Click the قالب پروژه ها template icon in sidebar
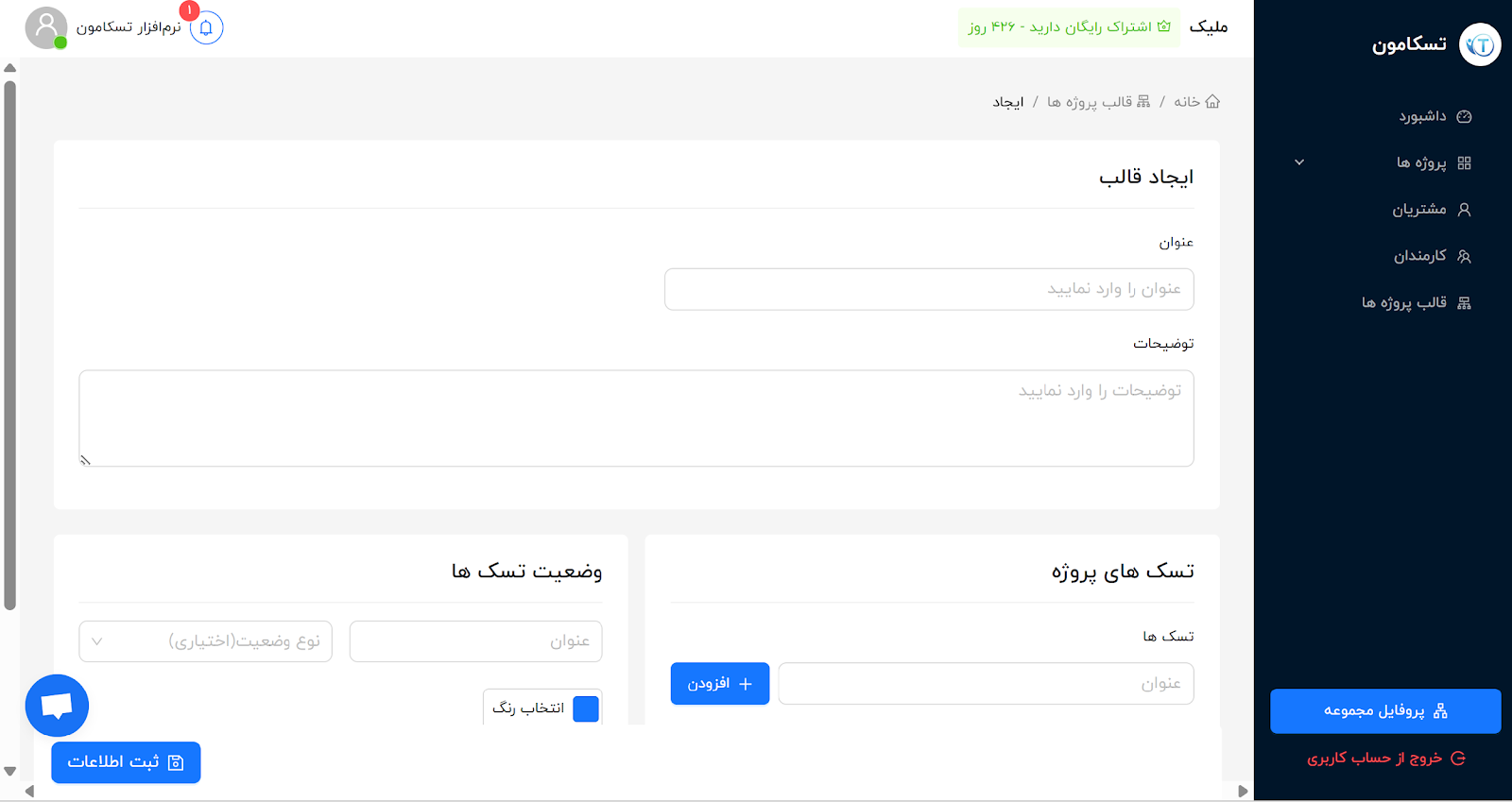 1464,301
